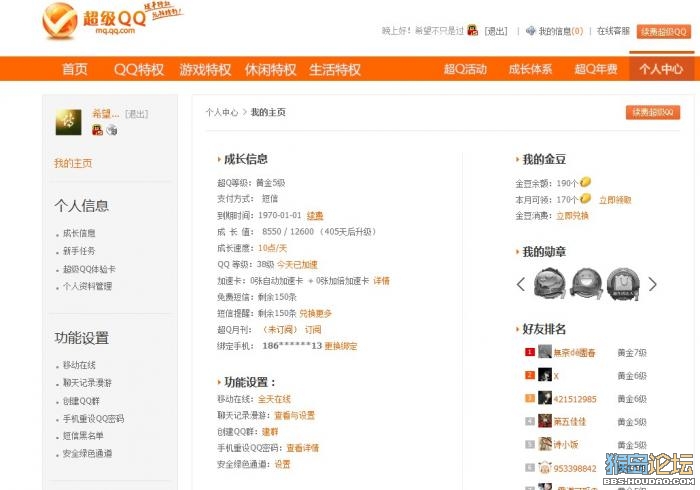Viewport: 700px width, 490px height.
Task: Open the 超Q年费 nav tab
Action: 596,69
